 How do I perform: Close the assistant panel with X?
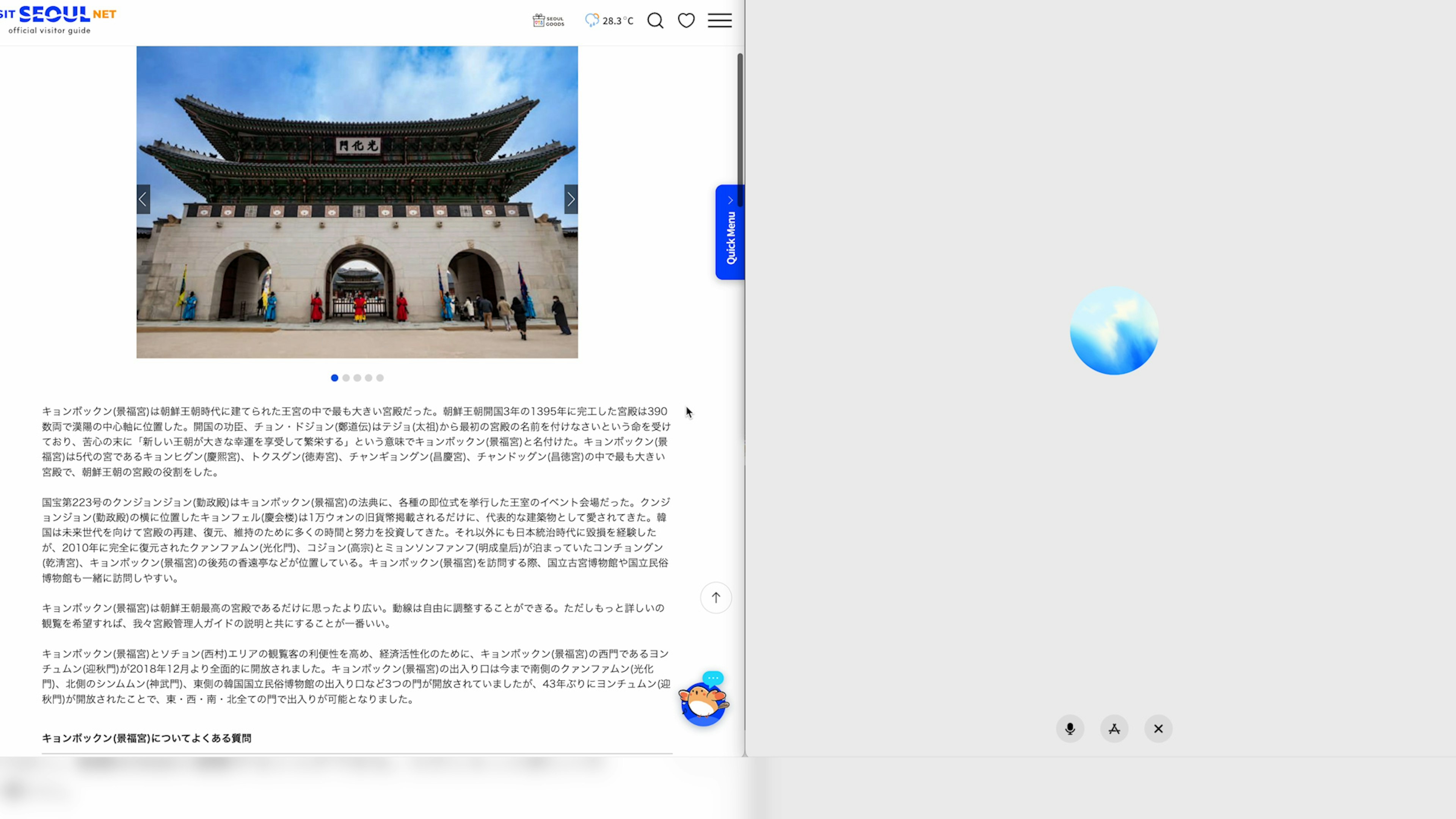[1158, 728]
